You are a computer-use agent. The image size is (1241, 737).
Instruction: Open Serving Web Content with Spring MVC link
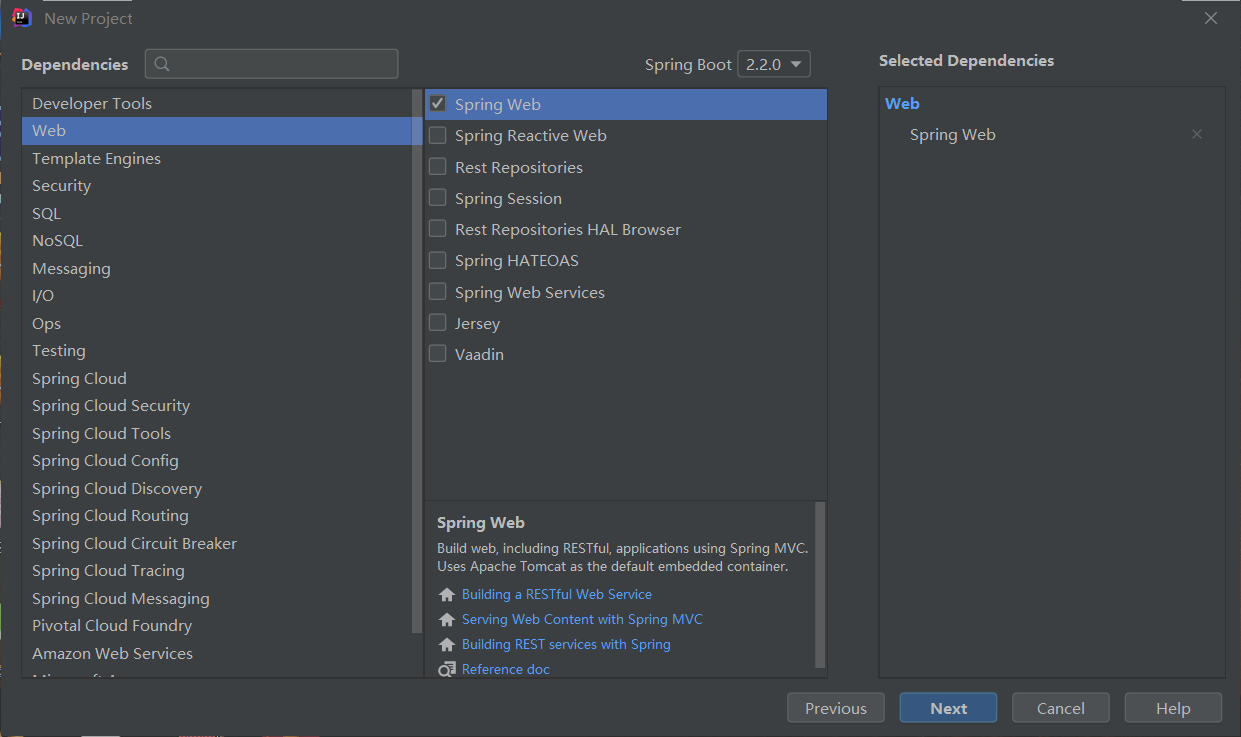[582, 619]
